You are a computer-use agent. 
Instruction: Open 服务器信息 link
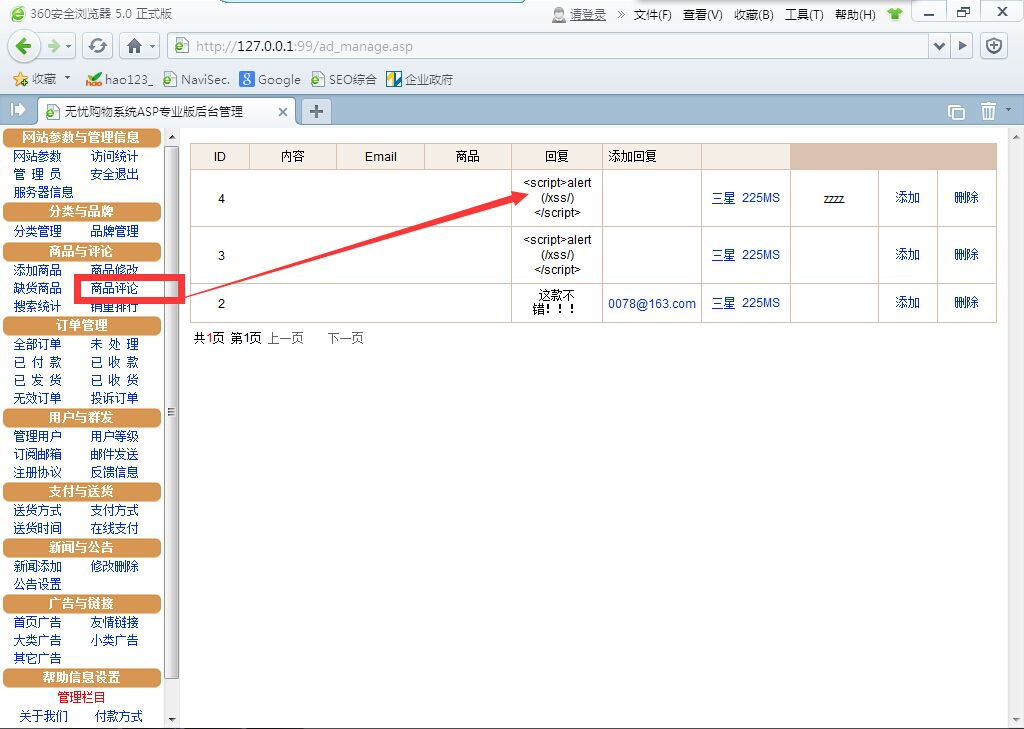point(43,192)
